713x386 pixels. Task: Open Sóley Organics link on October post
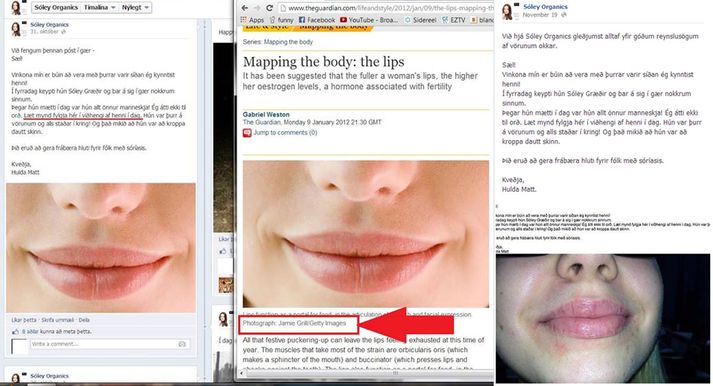click(49, 25)
